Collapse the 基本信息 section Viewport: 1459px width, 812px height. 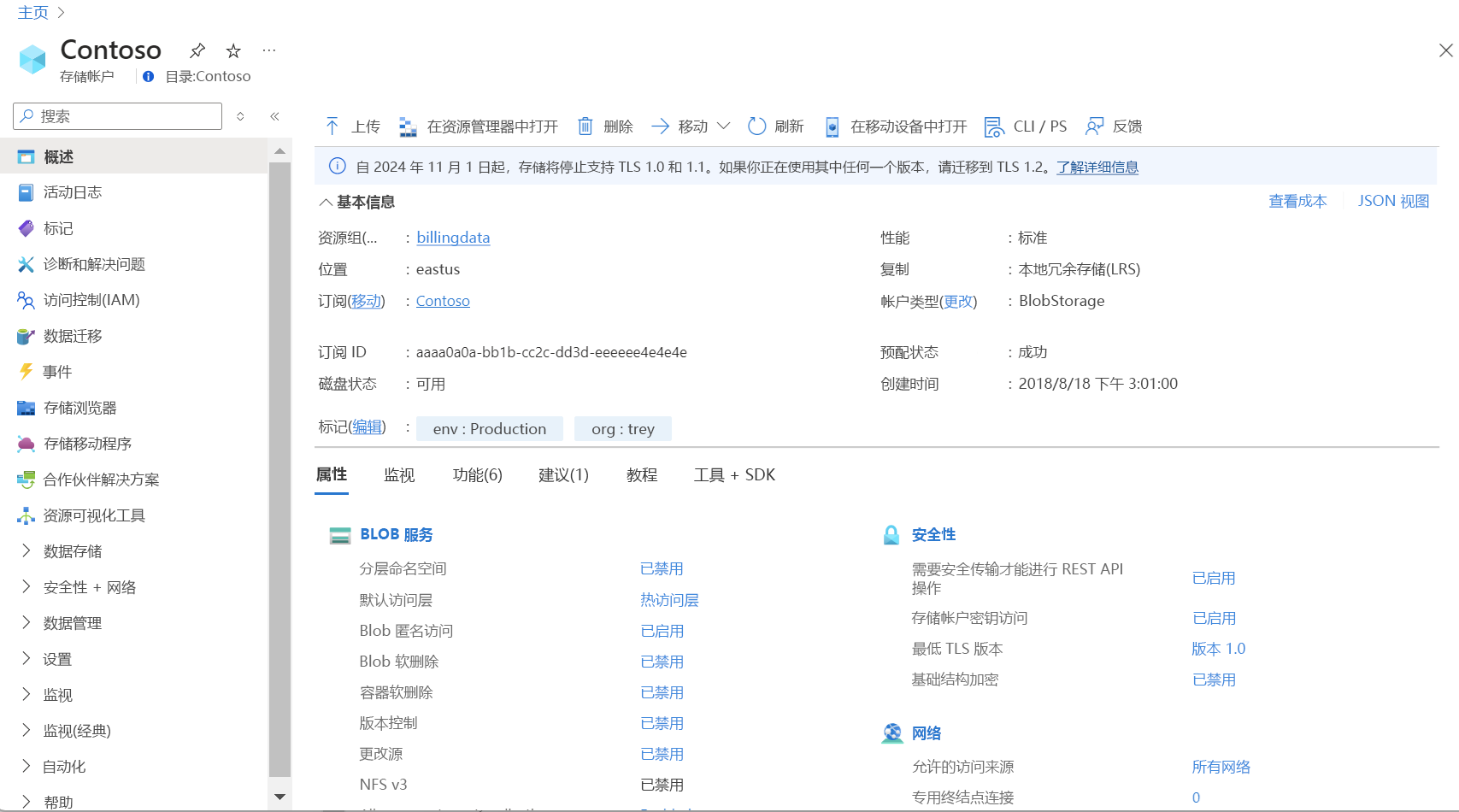326,203
